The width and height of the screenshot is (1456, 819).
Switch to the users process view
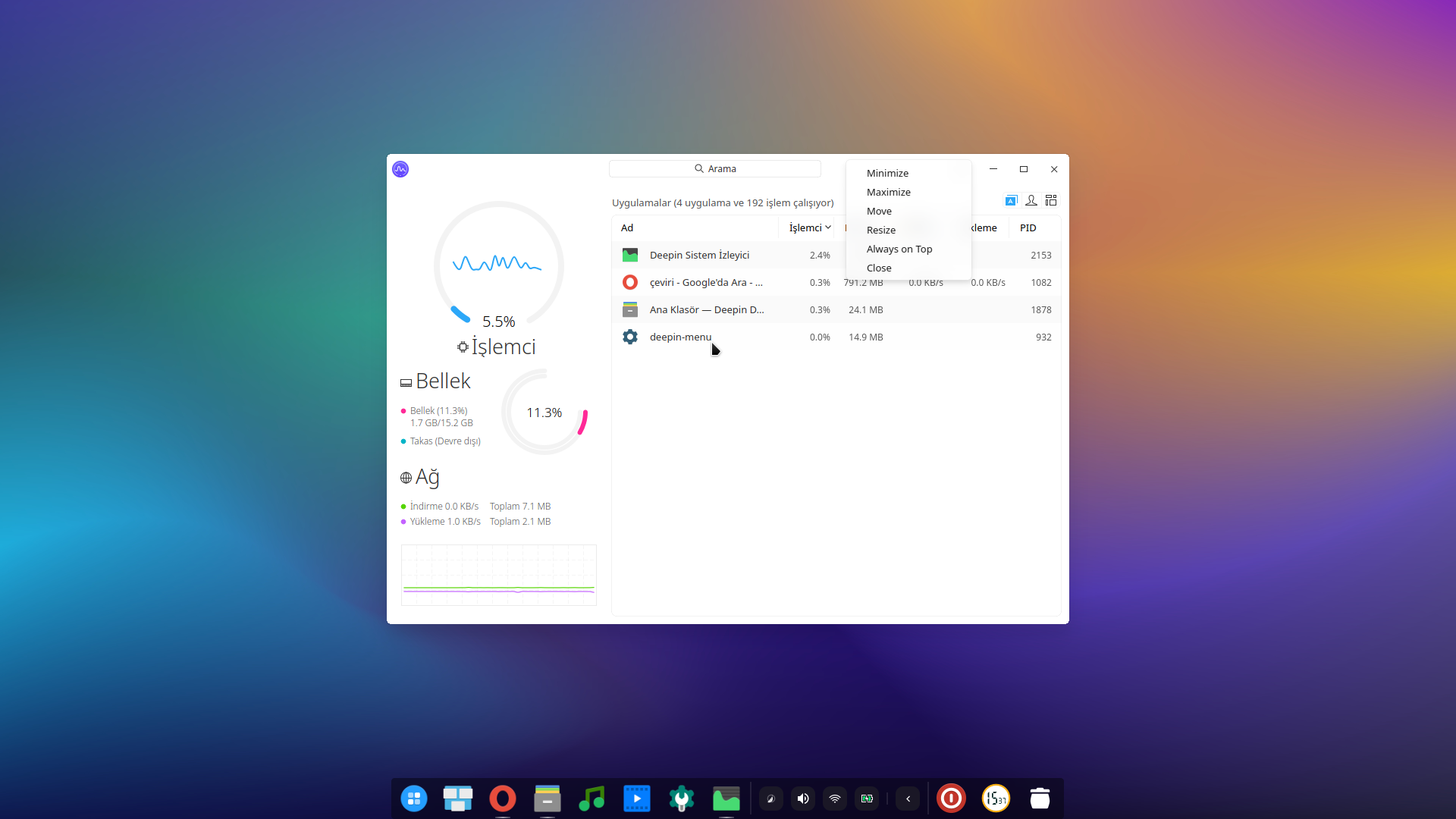(1031, 200)
